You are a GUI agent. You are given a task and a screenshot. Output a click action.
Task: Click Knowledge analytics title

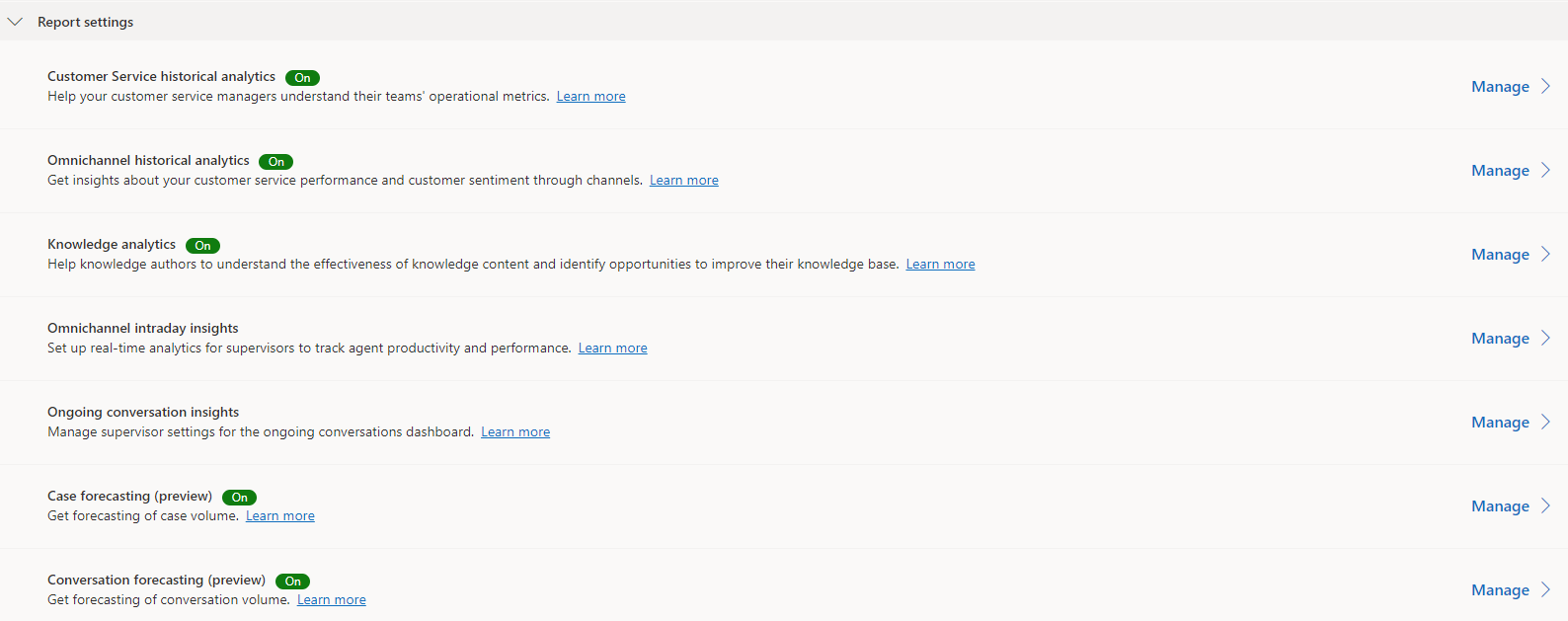[x=112, y=244]
